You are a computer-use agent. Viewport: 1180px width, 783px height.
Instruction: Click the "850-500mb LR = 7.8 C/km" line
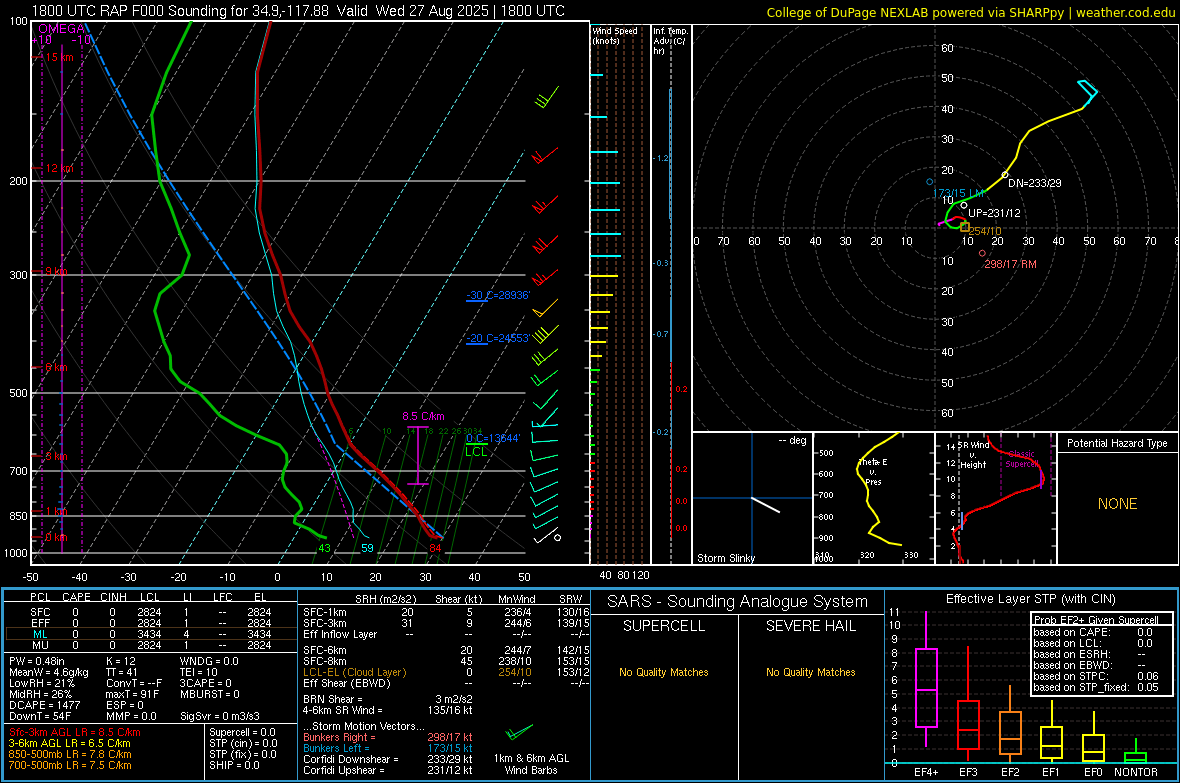pyautogui.click(x=70, y=754)
